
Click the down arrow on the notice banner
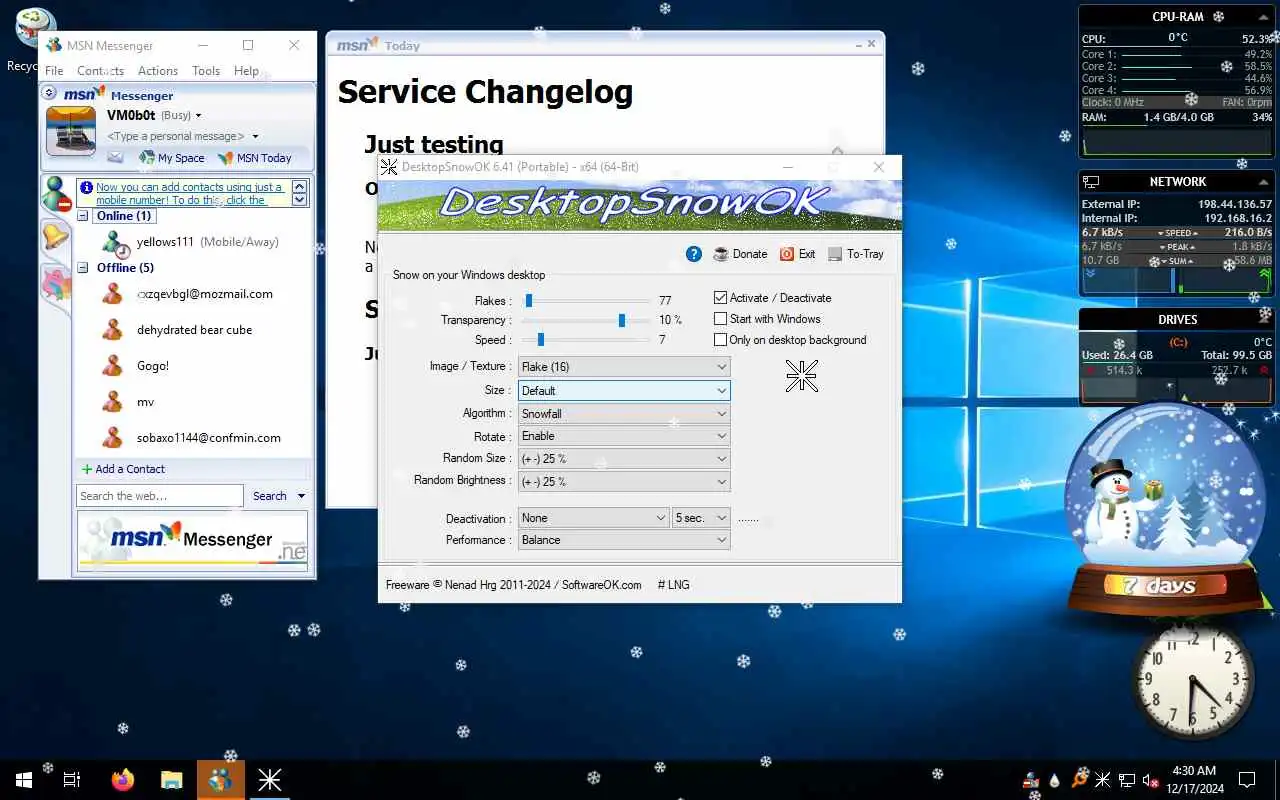[299, 200]
